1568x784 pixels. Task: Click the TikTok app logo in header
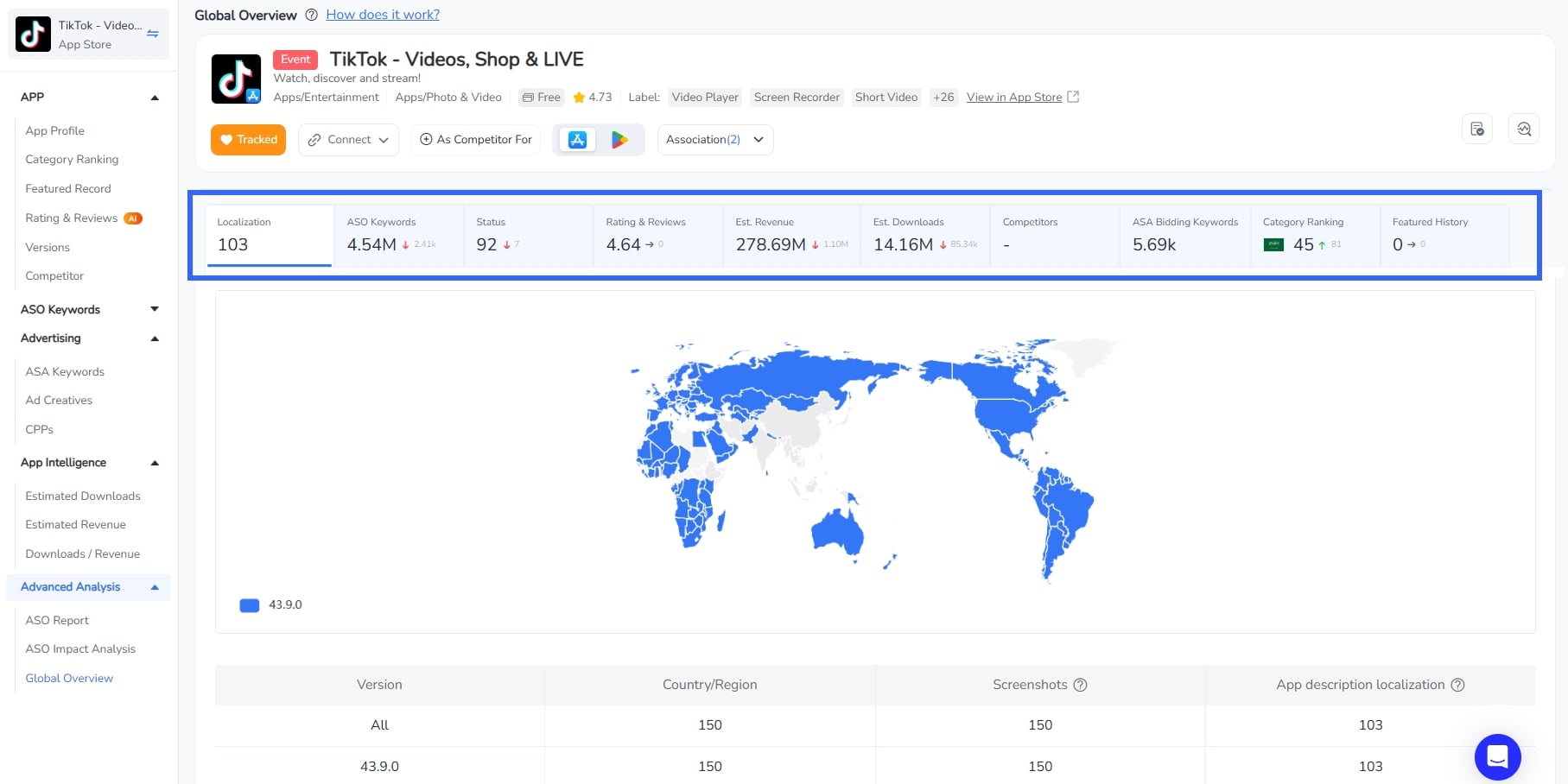(236, 79)
